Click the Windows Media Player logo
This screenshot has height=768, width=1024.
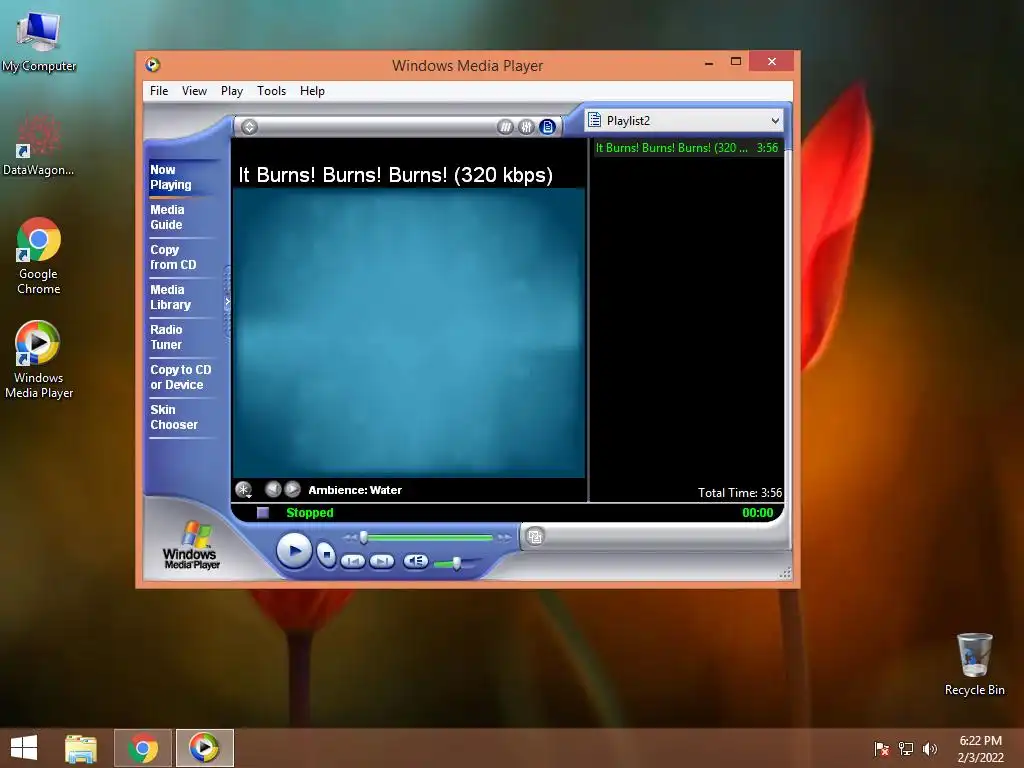pyautogui.click(x=191, y=546)
